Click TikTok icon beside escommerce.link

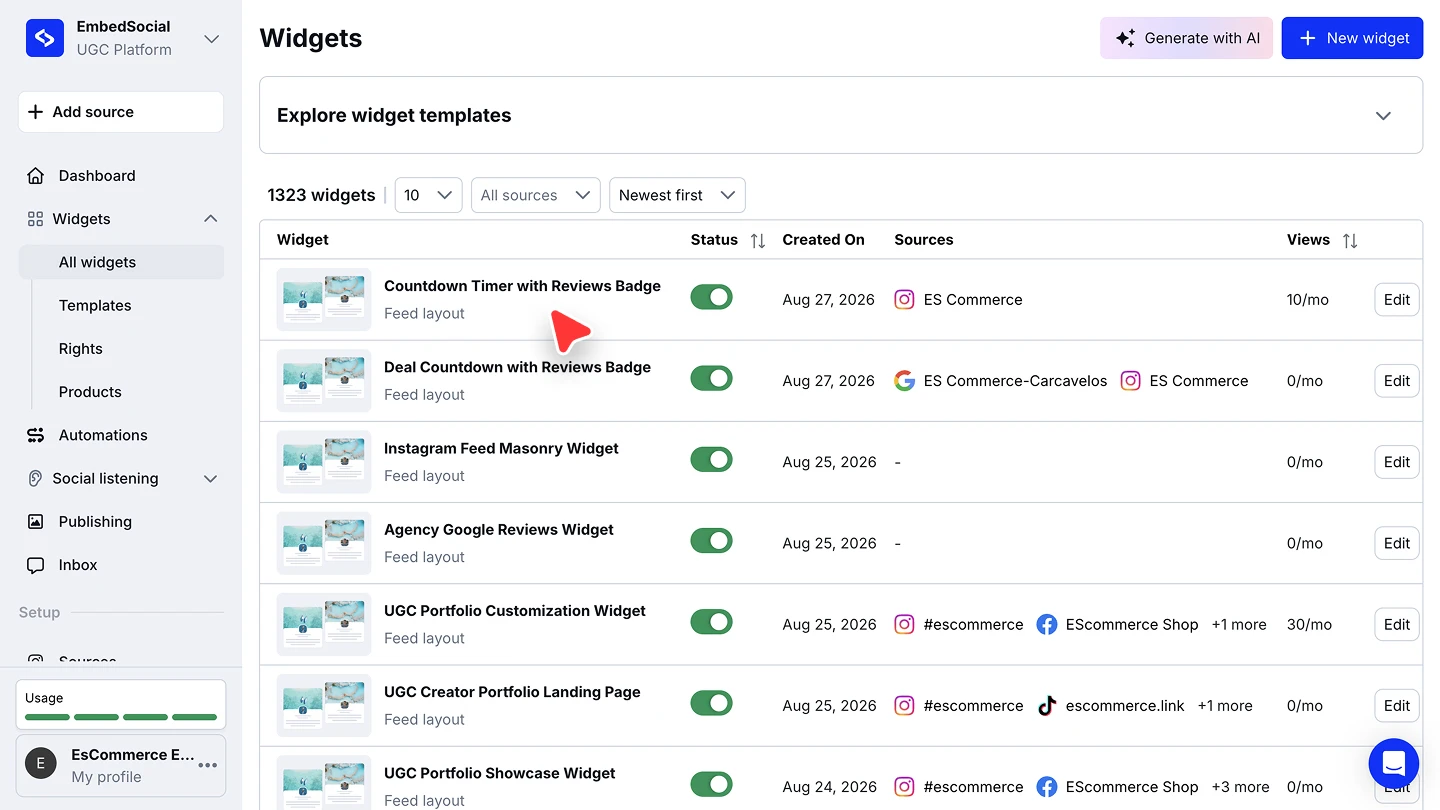(1047, 706)
